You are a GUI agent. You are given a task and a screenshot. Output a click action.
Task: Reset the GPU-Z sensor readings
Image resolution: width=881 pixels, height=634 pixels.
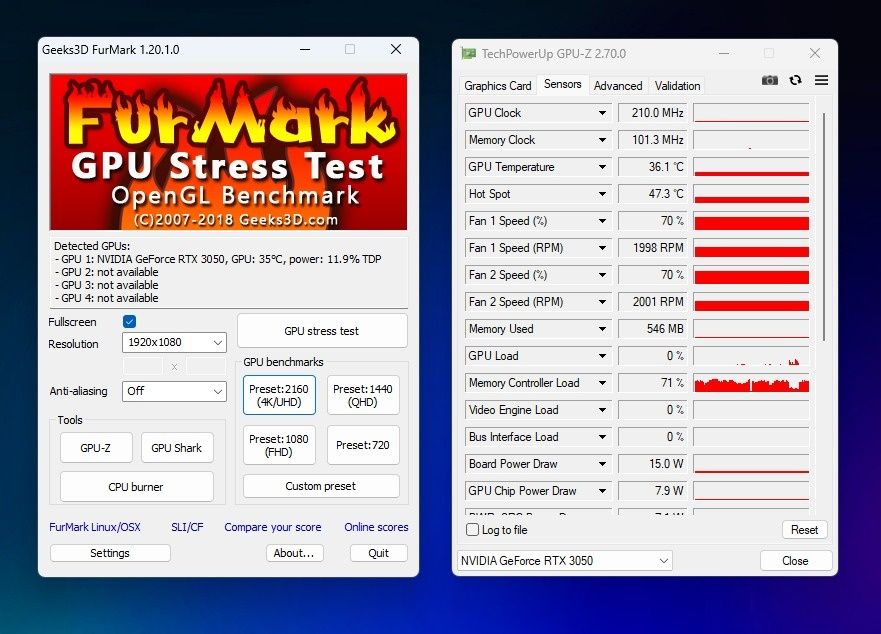click(805, 529)
